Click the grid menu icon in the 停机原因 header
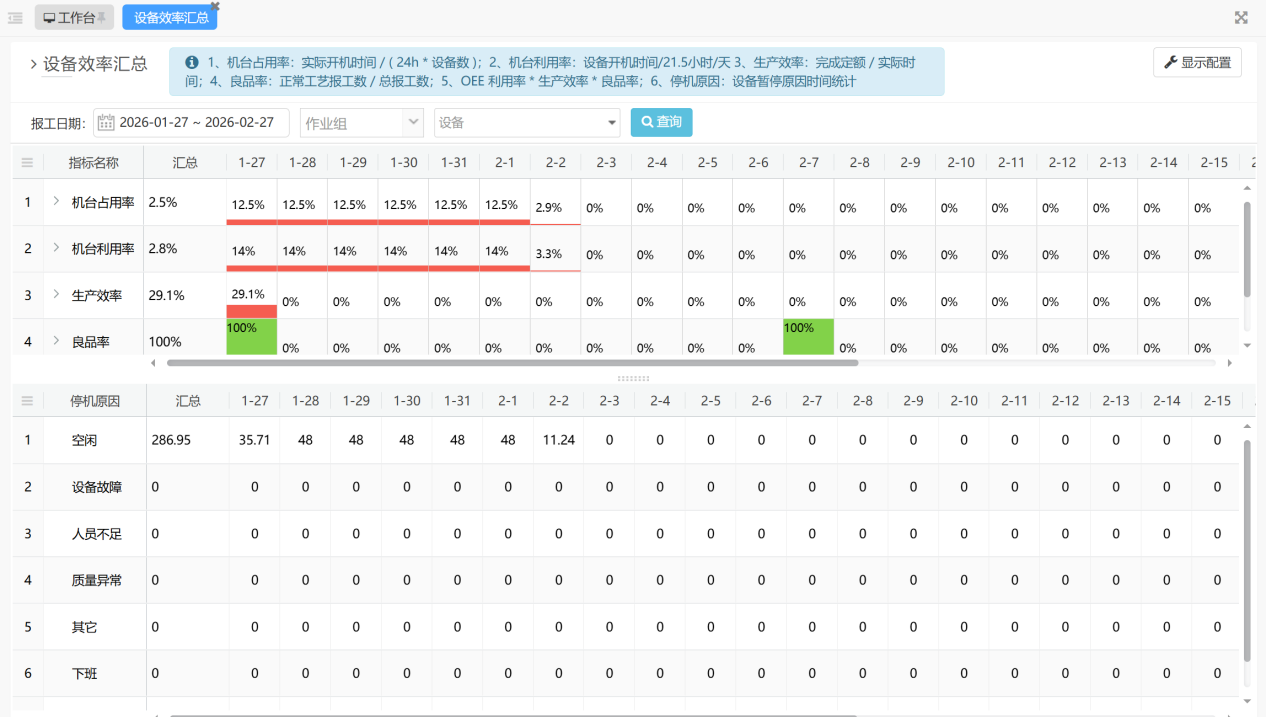The height and width of the screenshot is (717, 1266). (27, 400)
